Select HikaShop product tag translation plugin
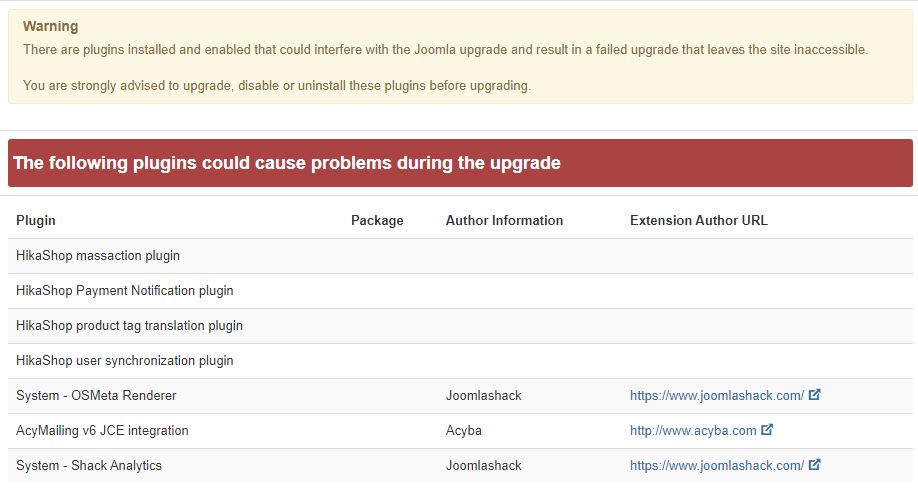Viewport: 918px width, 496px height. coord(129,326)
